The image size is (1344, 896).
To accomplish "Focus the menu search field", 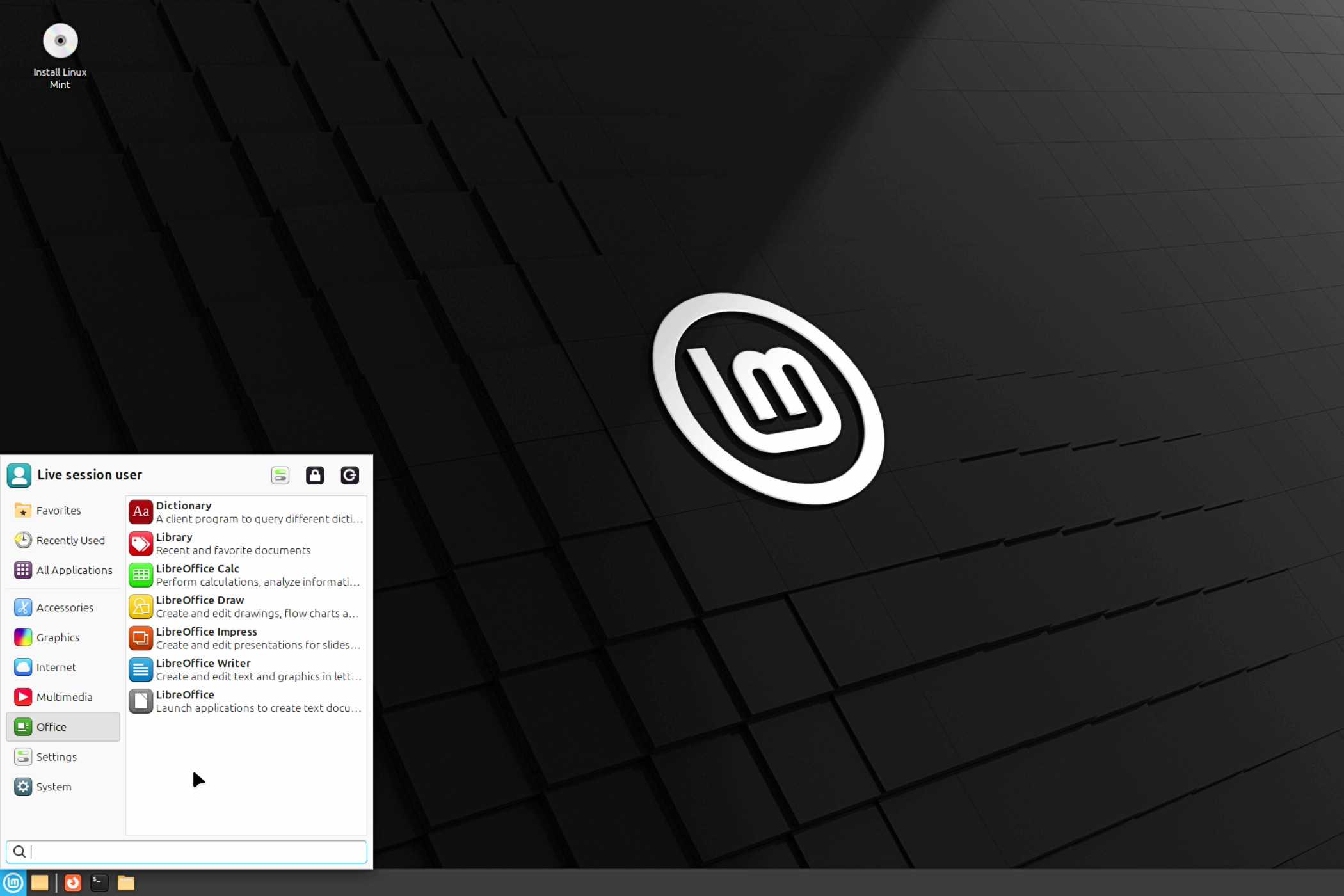I will [186, 852].
